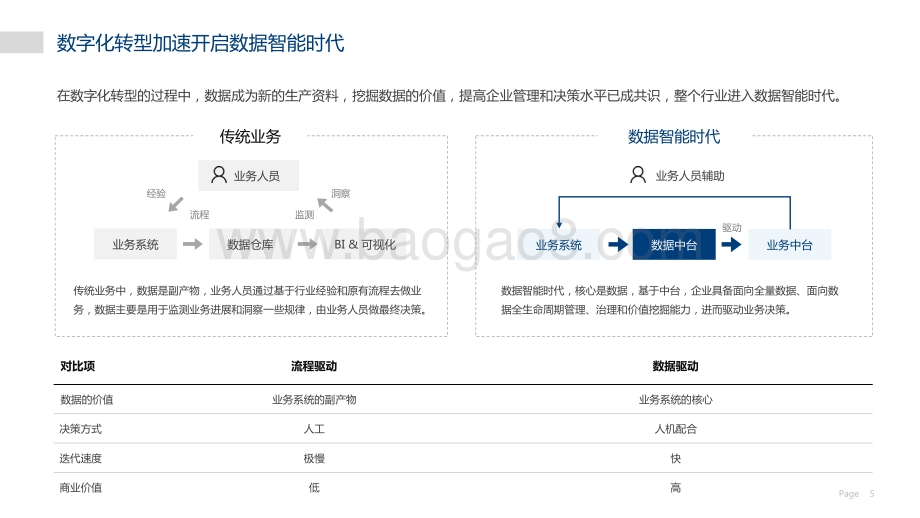Screen dimensions: 920x518
Task: Click the person icon beside 业务人员
Action: pyautogui.click(x=219, y=175)
